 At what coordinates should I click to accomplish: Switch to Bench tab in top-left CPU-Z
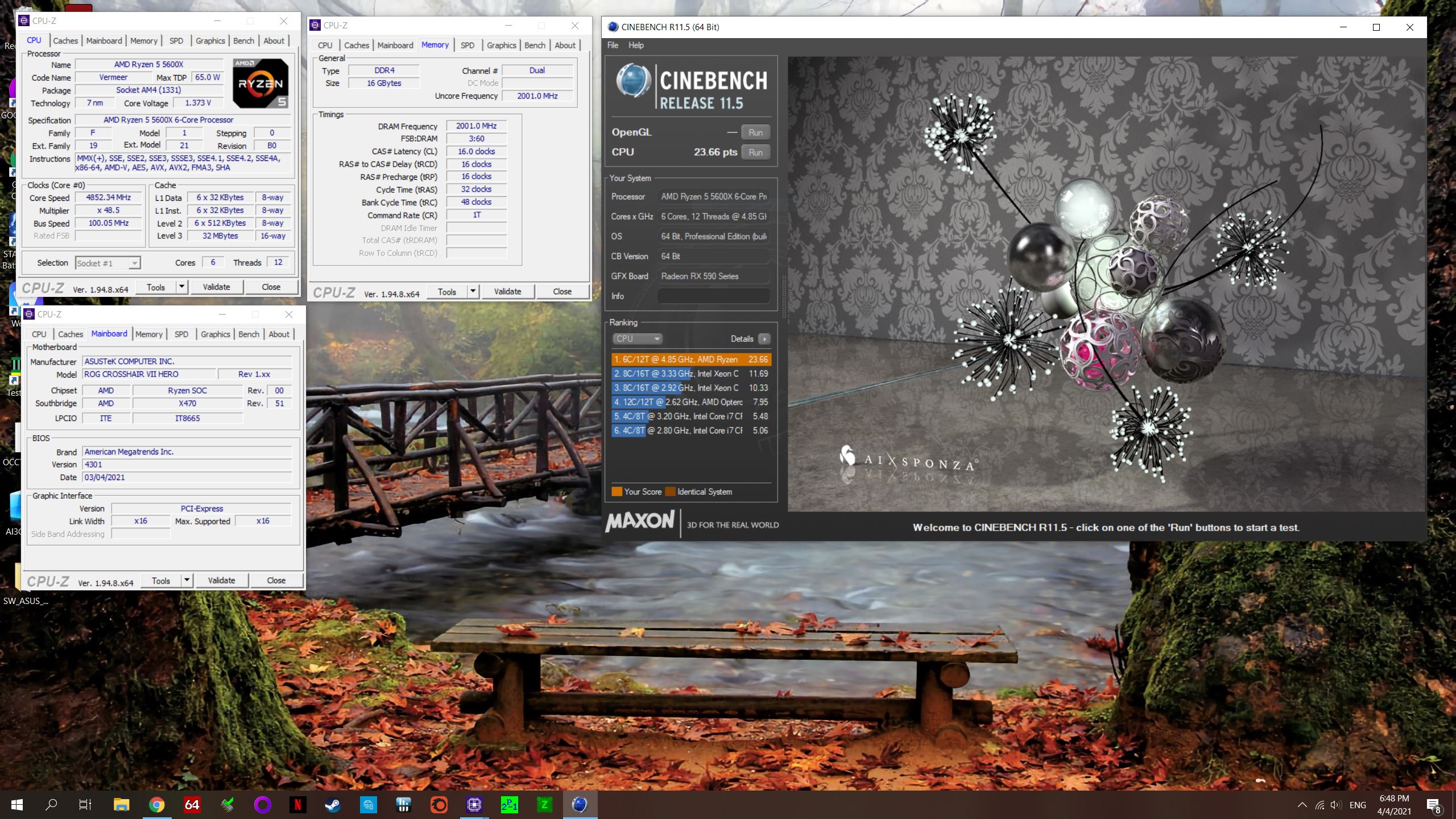[x=243, y=41]
